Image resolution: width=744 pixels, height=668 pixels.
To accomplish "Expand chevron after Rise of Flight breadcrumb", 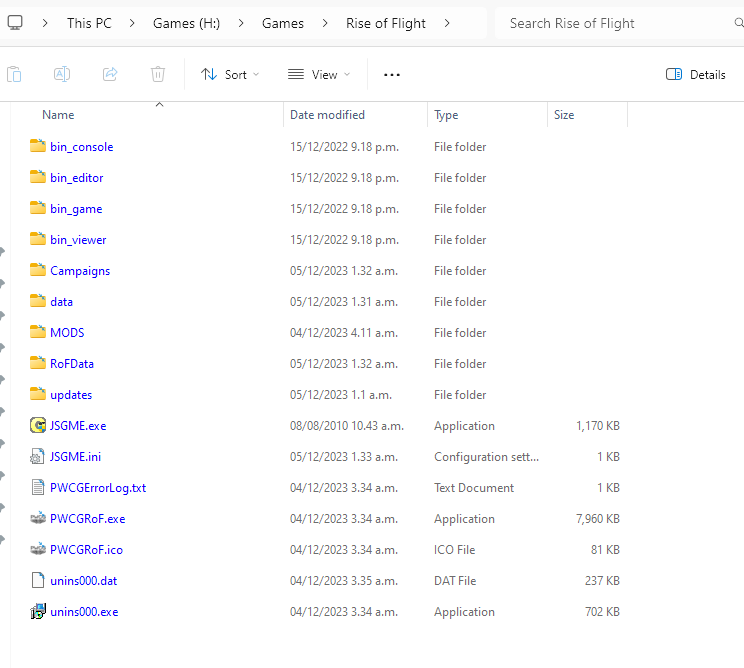I will [446, 23].
